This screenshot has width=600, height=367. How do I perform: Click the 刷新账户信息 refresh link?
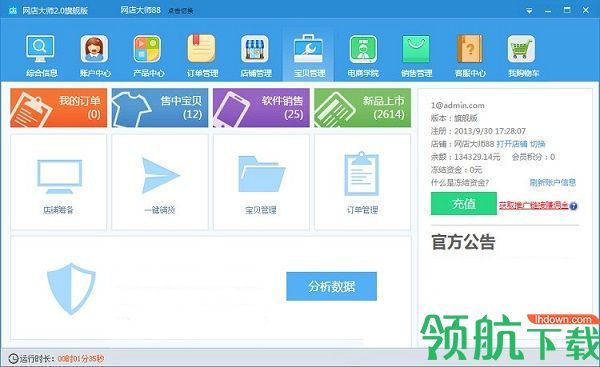pos(553,183)
